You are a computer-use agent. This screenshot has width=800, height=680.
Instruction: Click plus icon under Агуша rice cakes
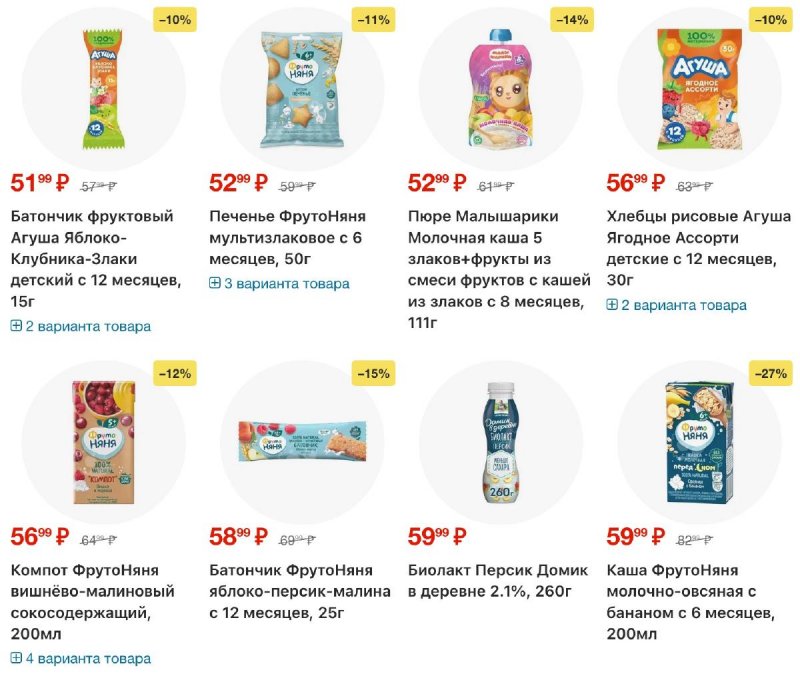612,305
